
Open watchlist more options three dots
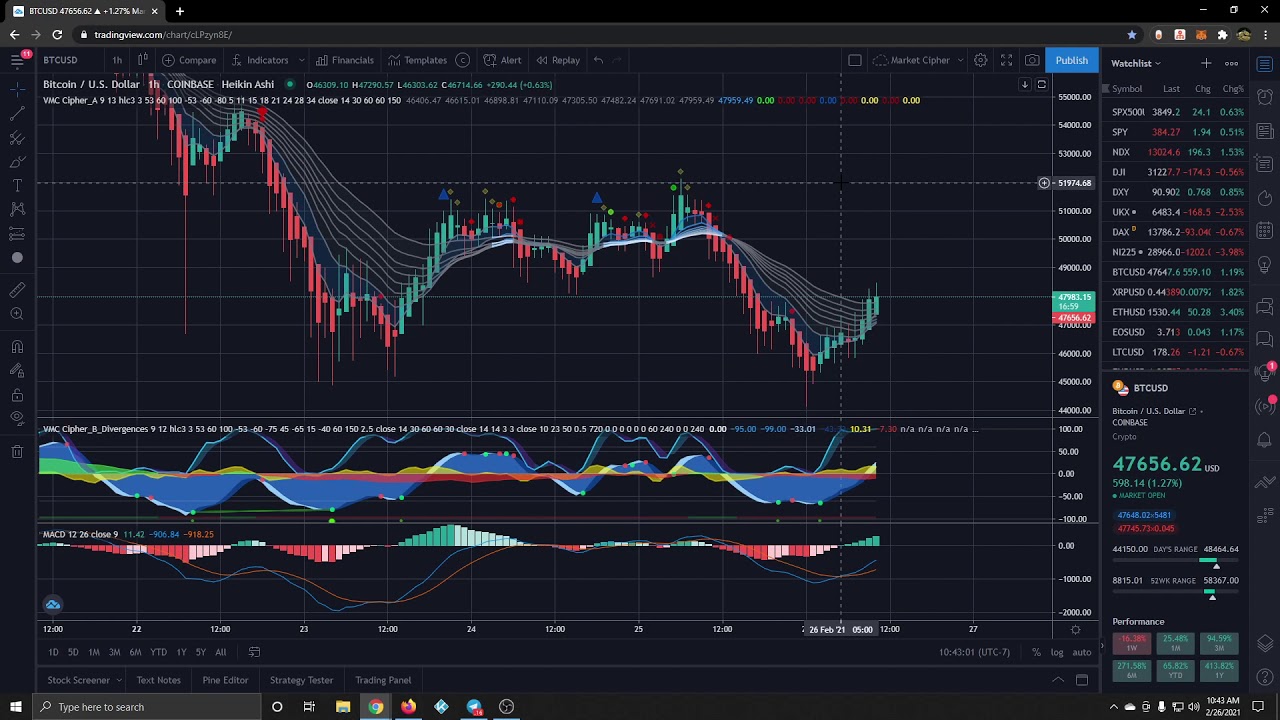pos(1231,63)
